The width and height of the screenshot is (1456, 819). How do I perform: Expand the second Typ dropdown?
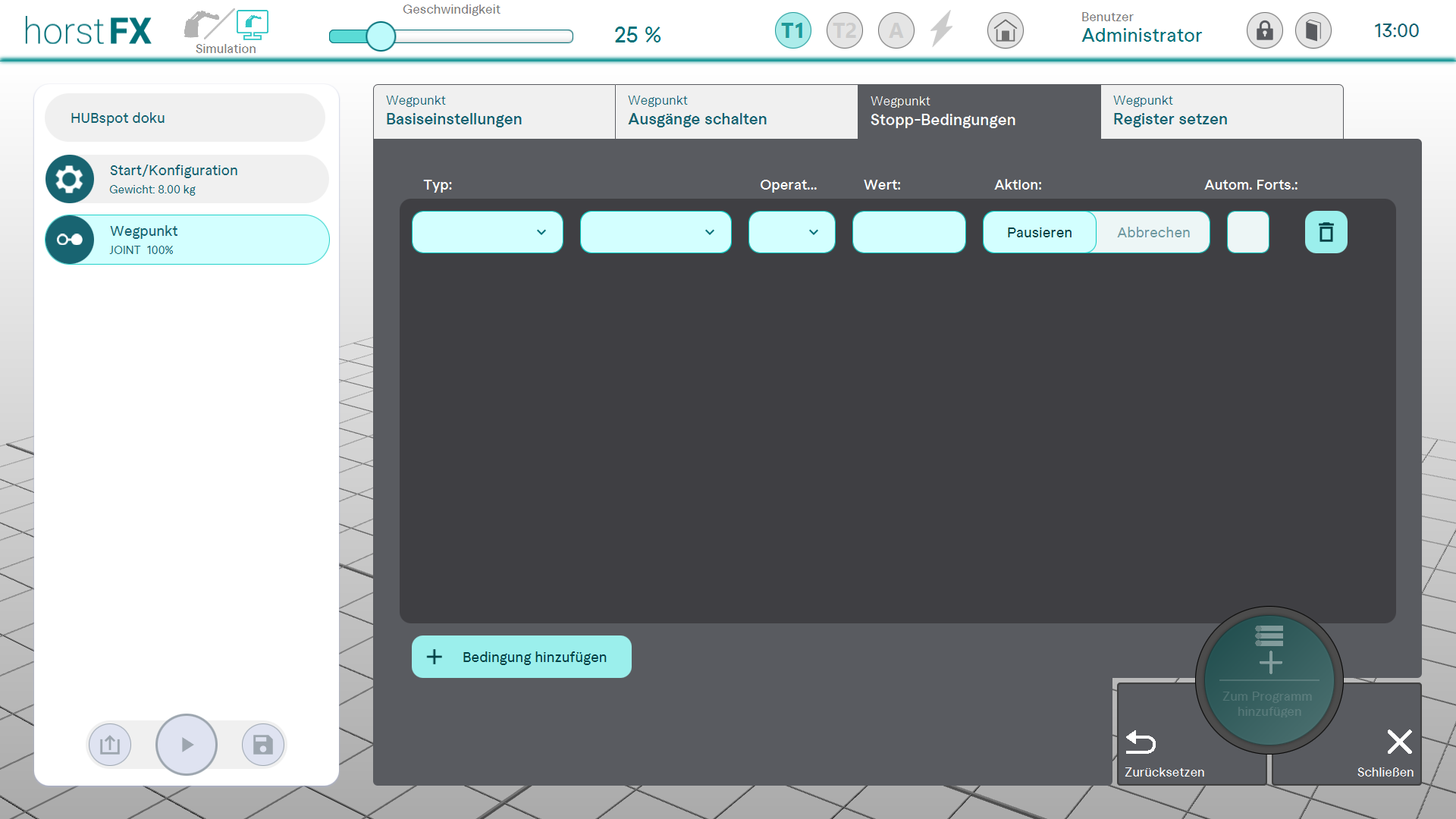point(655,232)
